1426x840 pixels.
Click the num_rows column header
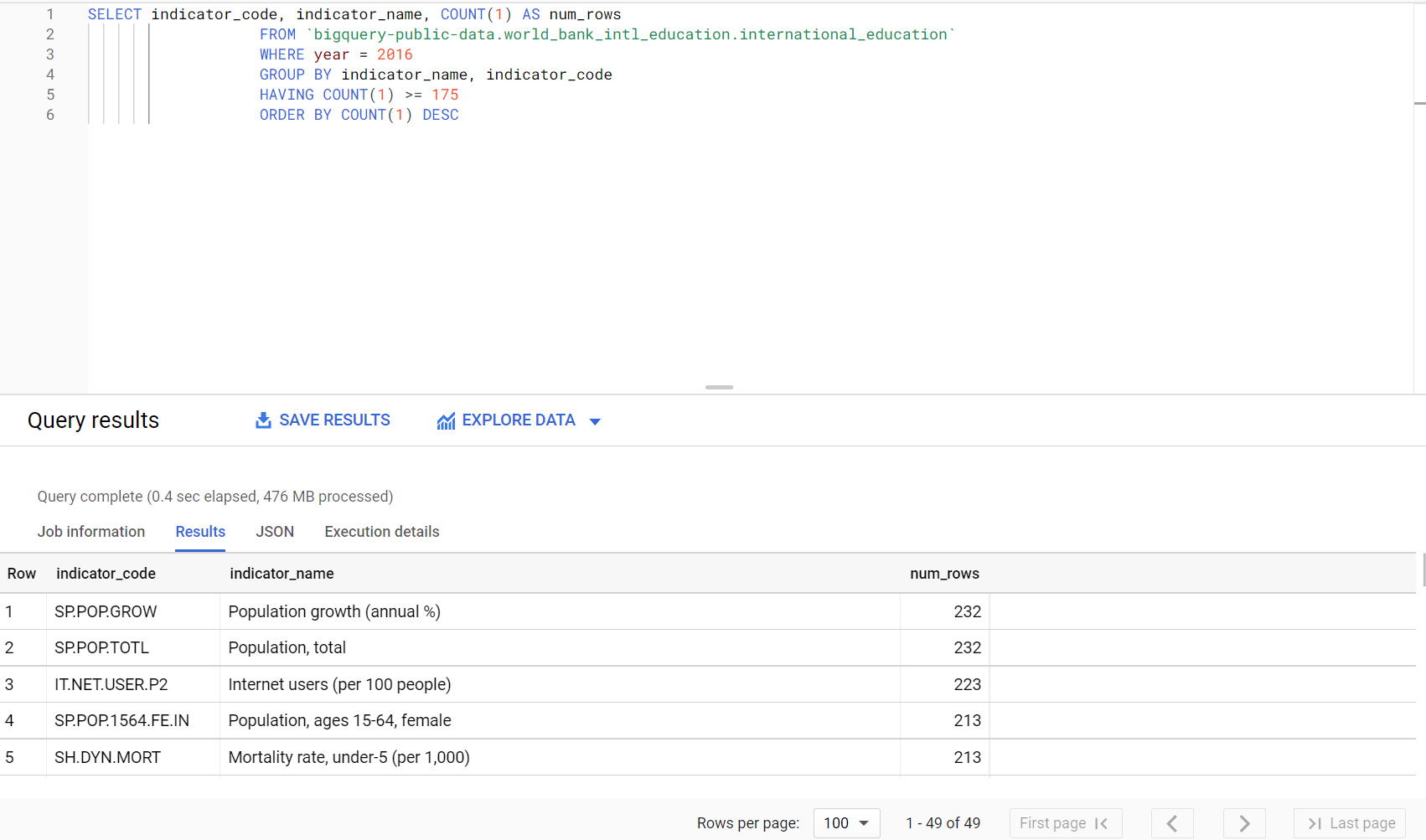[x=944, y=574]
